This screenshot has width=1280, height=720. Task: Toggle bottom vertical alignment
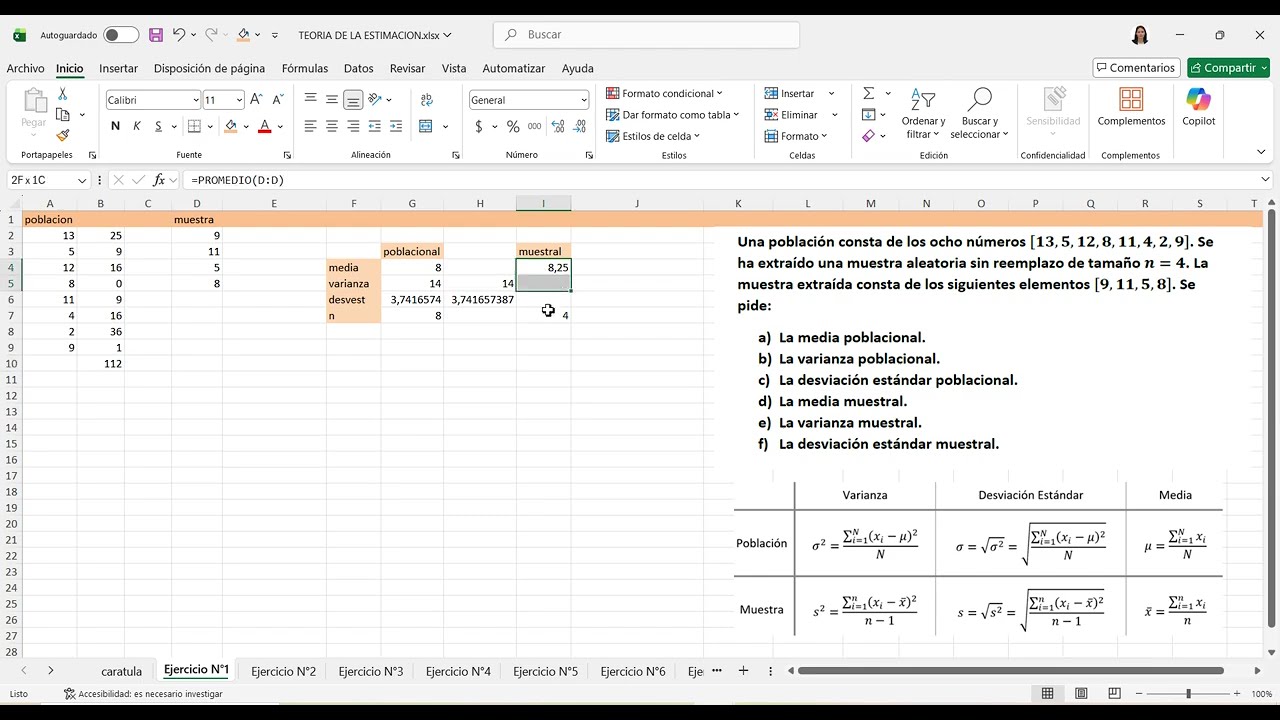353,100
